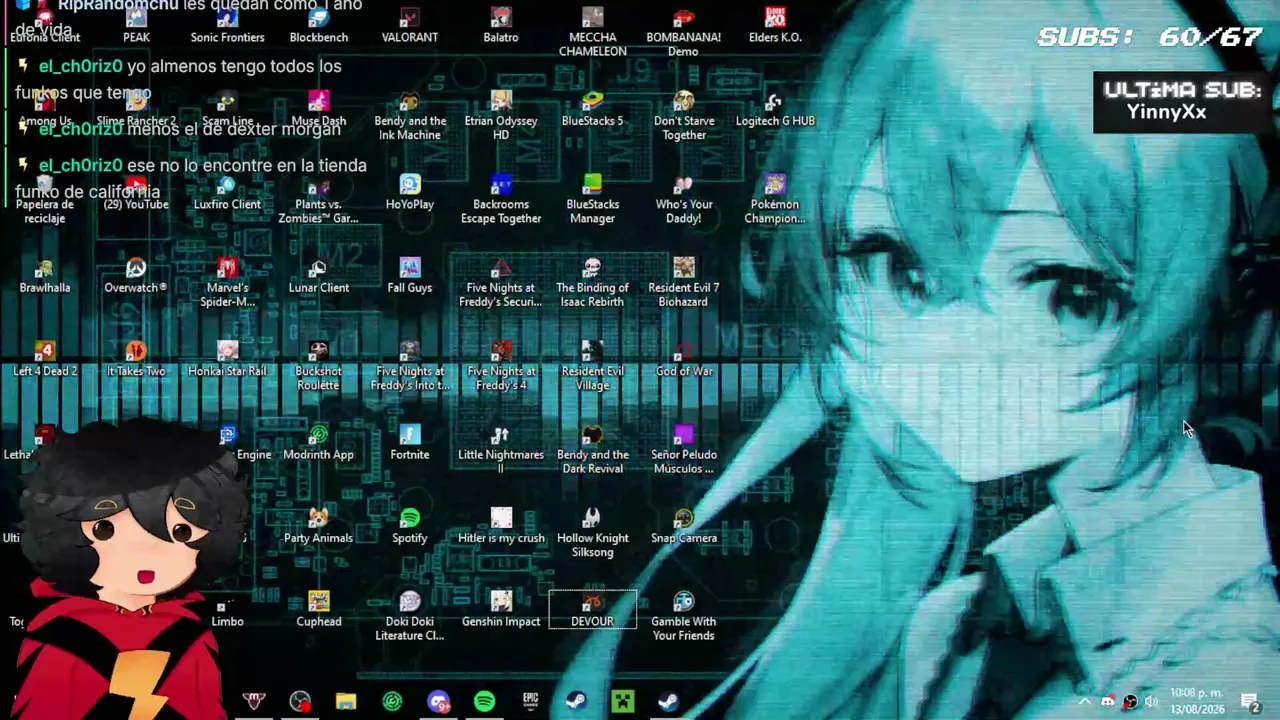Select the Señor Peludo Músculos icon
The image size is (1280, 720).
[684, 450]
